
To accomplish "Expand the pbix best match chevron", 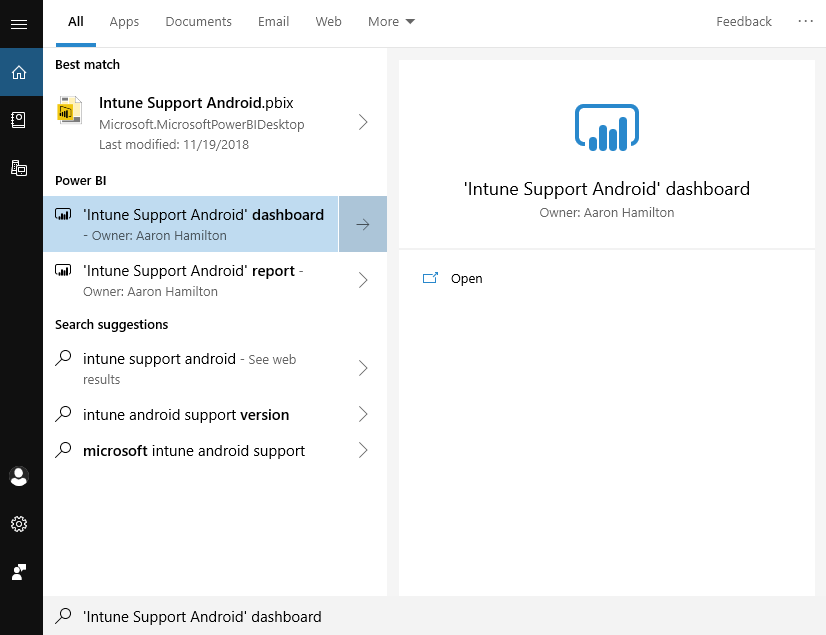I will pos(363,122).
